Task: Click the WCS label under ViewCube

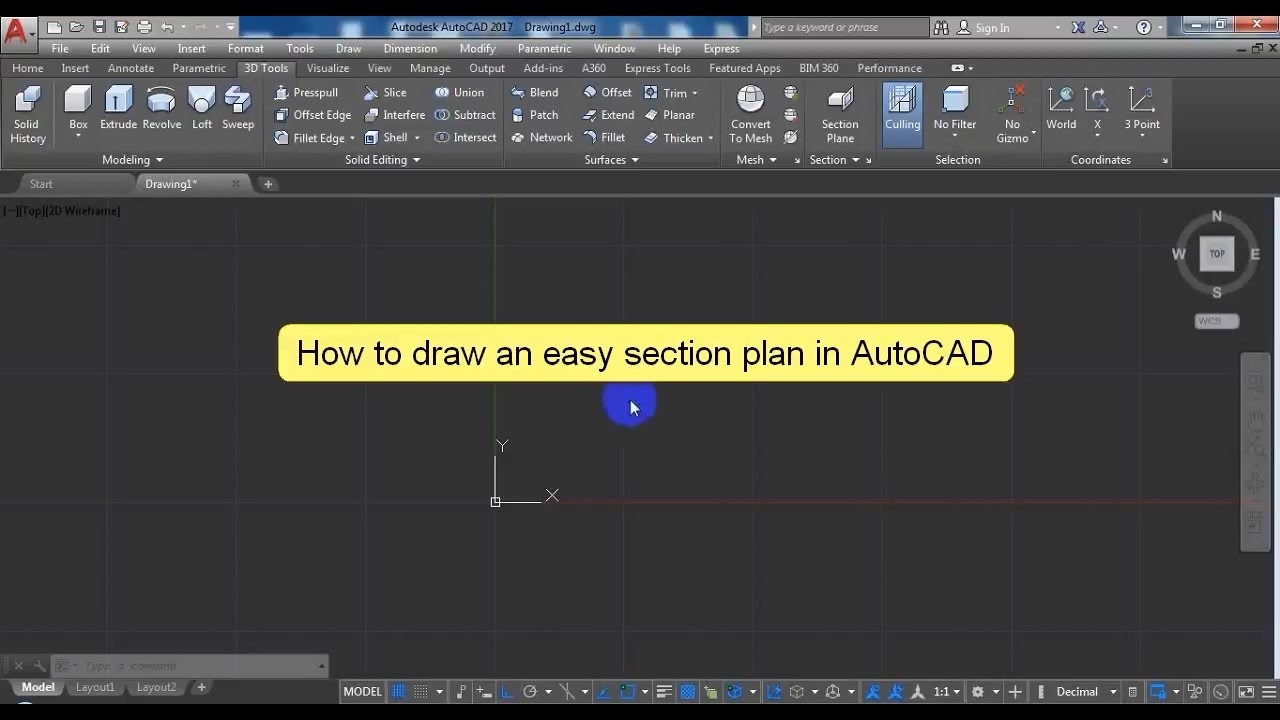Action: 1217,321
